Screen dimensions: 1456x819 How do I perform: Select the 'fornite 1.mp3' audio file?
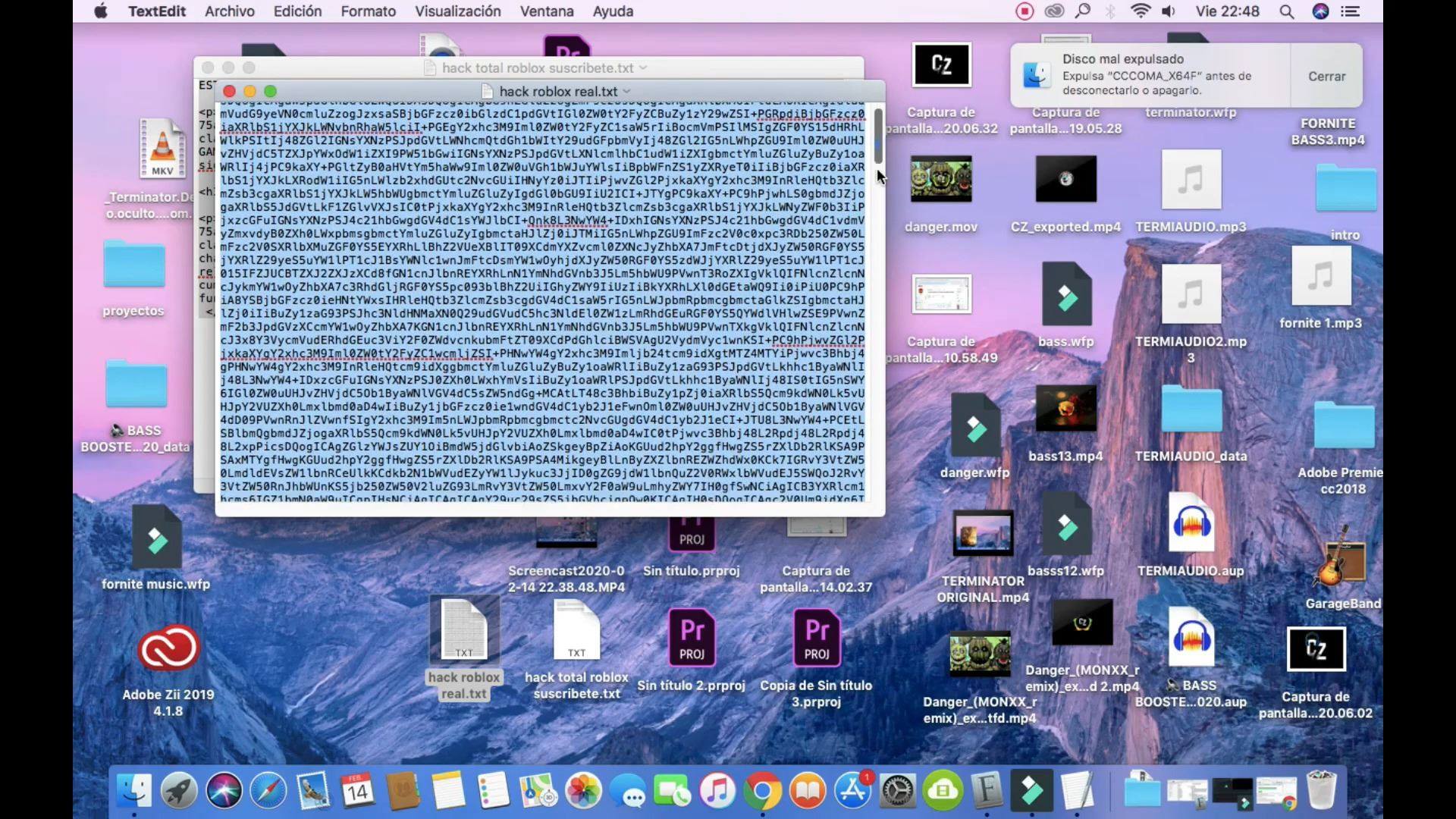(1320, 276)
